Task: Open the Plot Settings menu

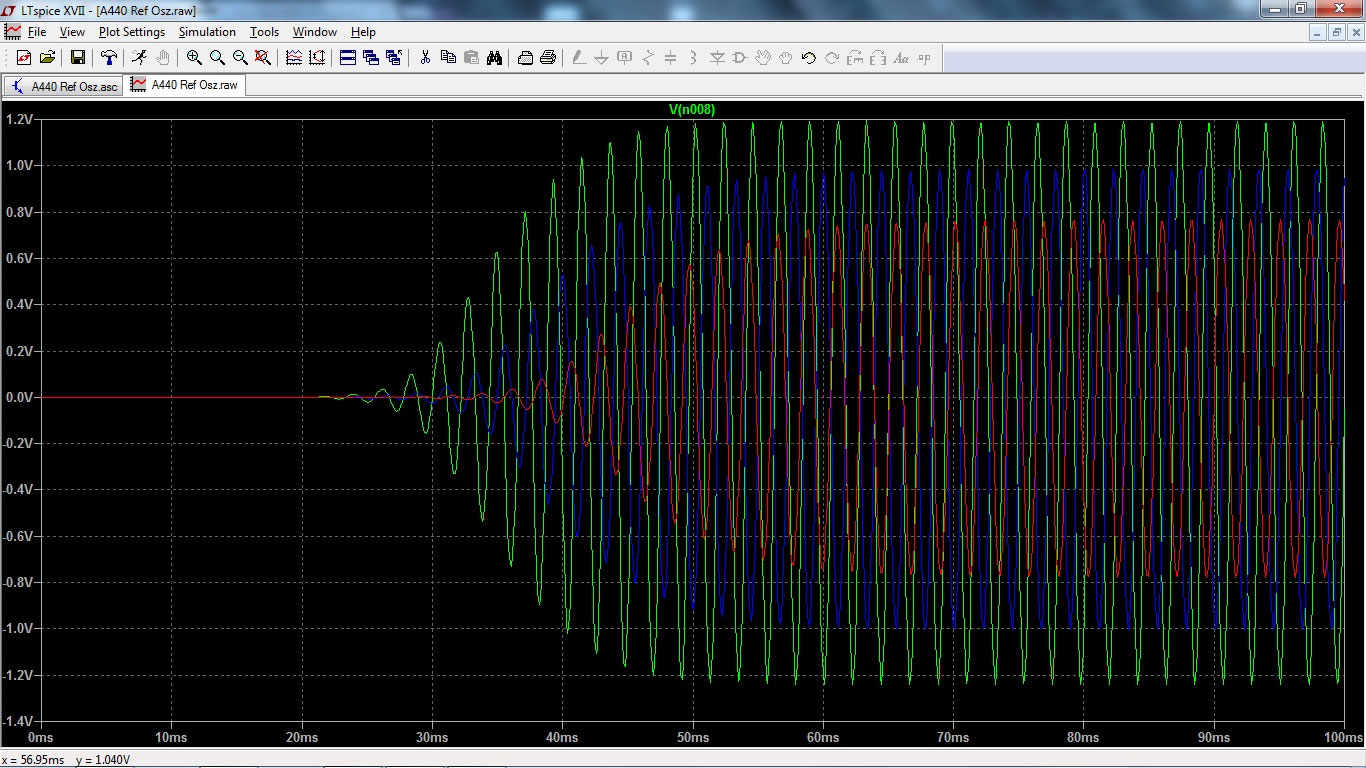Action: coord(131,32)
